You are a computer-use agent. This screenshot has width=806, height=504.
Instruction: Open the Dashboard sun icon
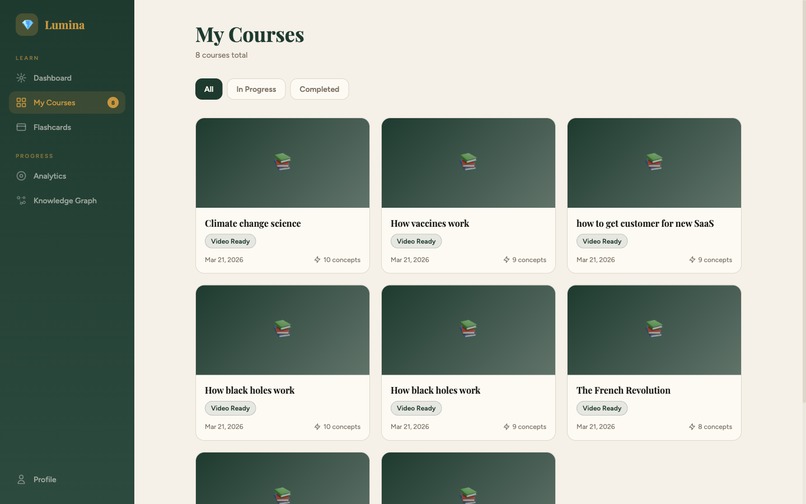pyautogui.click(x=21, y=78)
